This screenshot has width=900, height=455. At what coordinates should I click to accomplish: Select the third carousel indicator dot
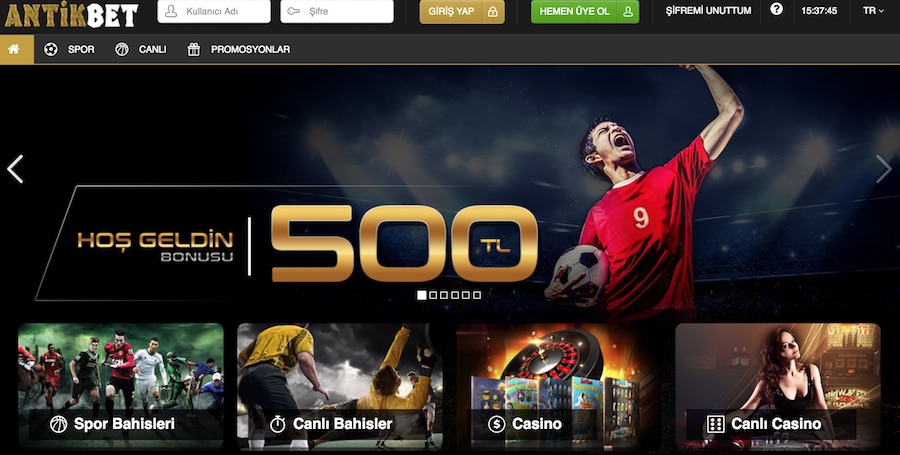pos(444,295)
